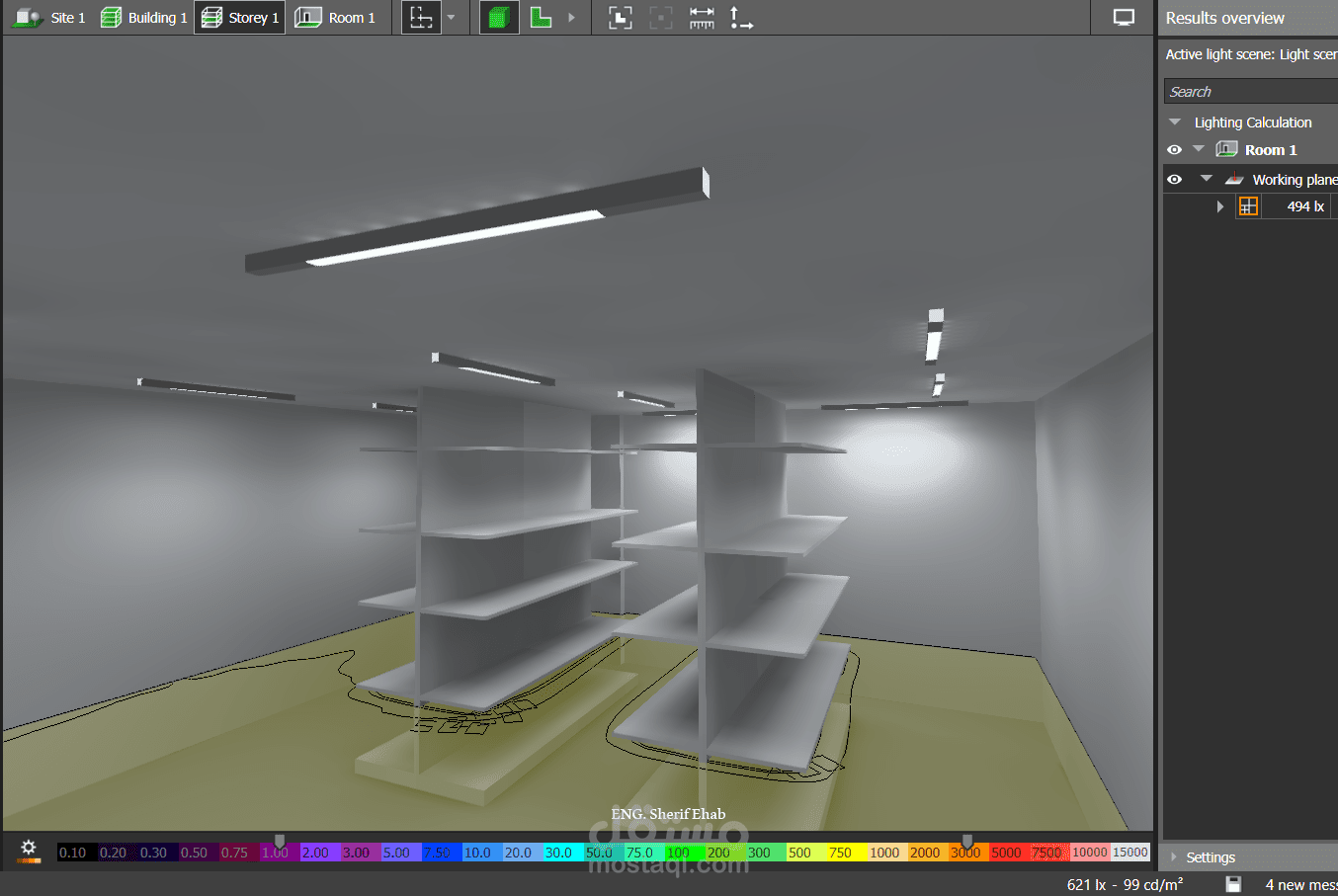The height and width of the screenshot is (896, 1338).
Task: Click the orange grid icon beside 494 lx
Action: 1248,206
